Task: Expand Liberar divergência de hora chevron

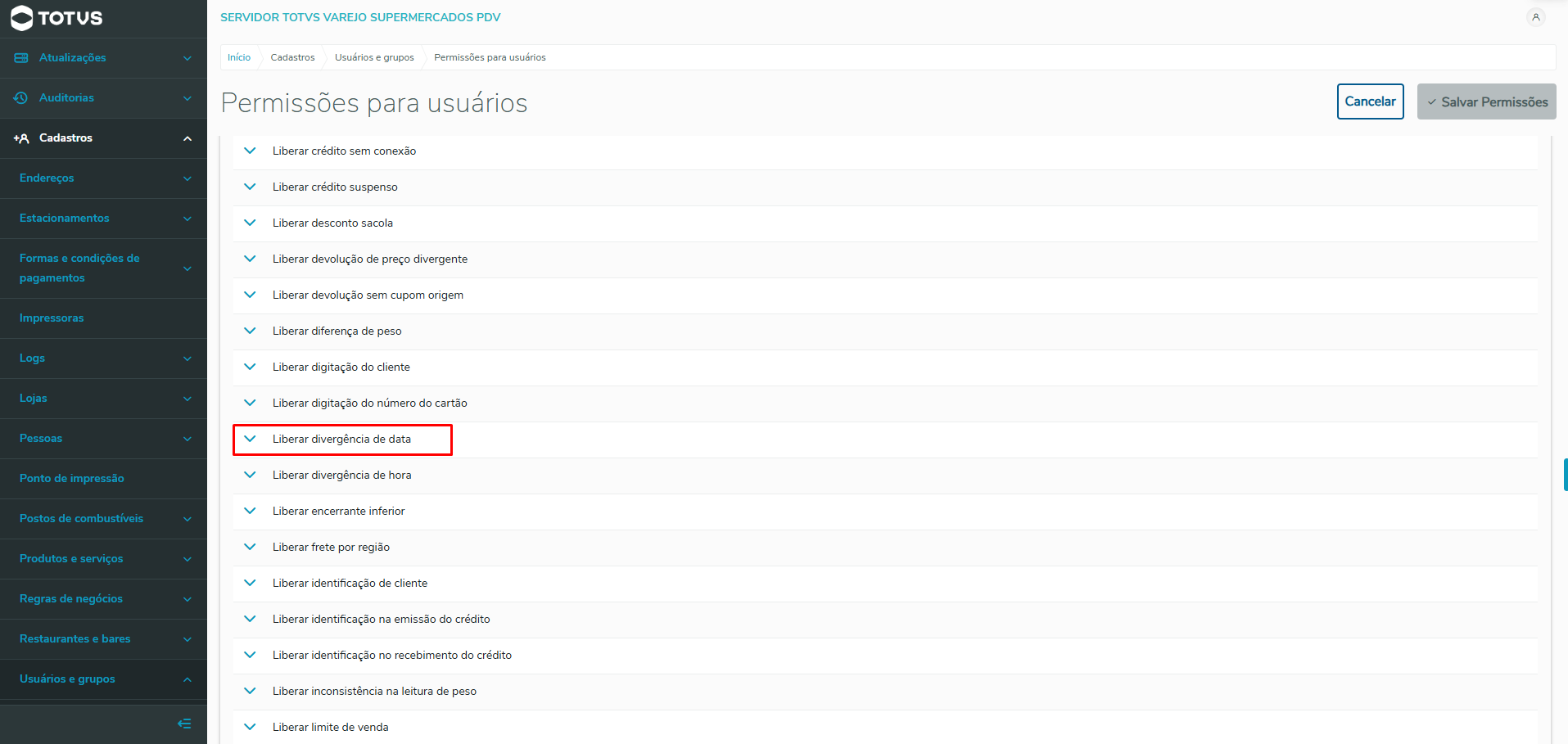Action: point(250,475)
